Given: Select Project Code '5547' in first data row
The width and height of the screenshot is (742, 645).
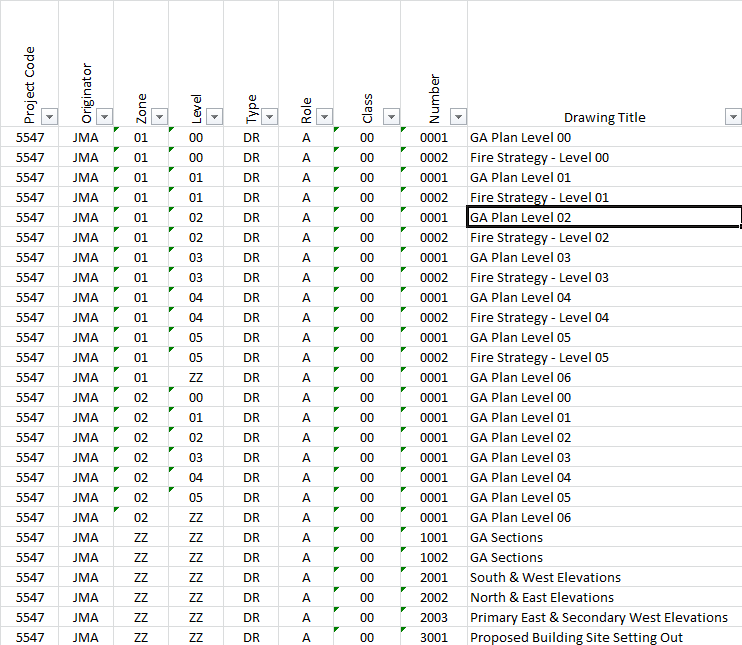Looking at the screenshot, I should pos(30,137).
